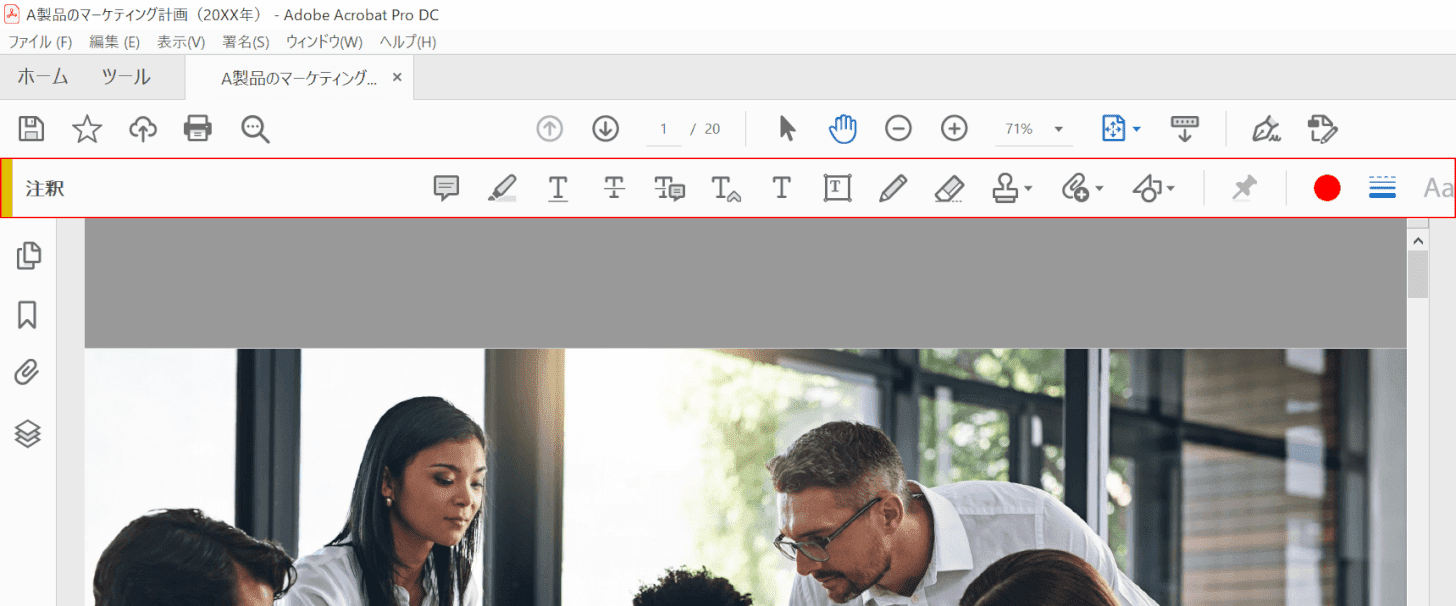Open the Aa text properties control
The width and height of the screenshot is (1456, 606).
point(1439,188)
